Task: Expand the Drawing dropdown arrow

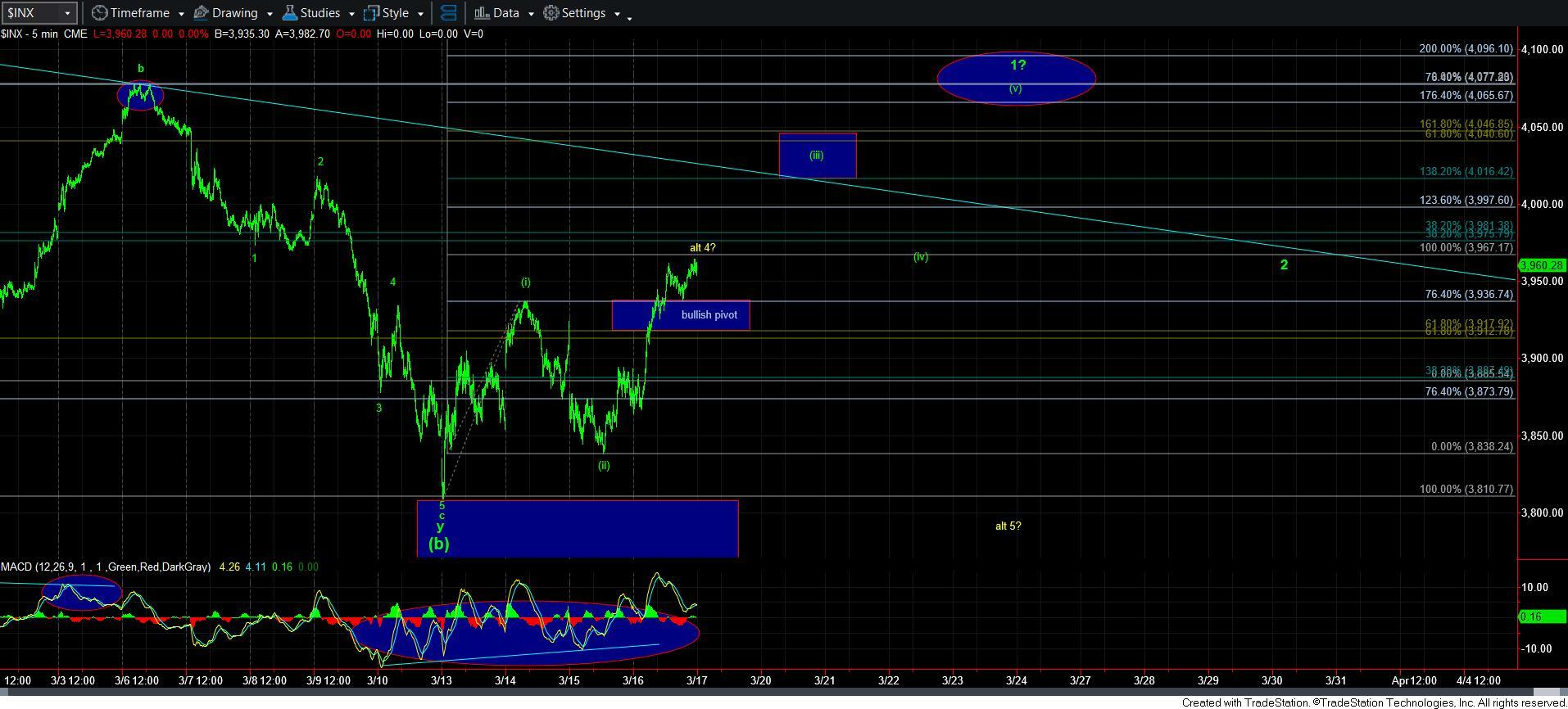Action: click(x=269, y=14)
